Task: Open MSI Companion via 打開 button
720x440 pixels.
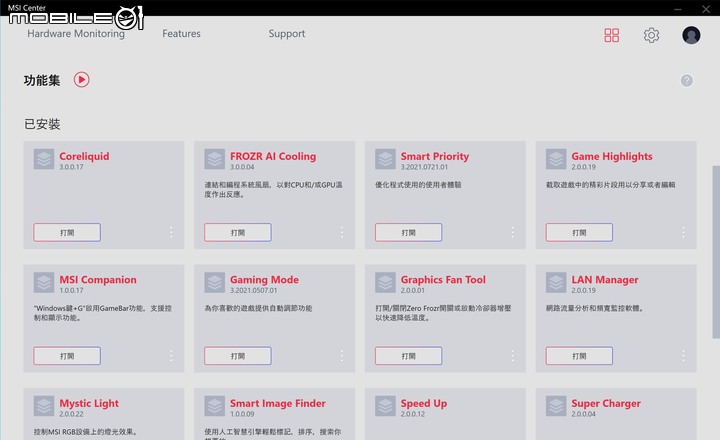Action: [67, 356]
